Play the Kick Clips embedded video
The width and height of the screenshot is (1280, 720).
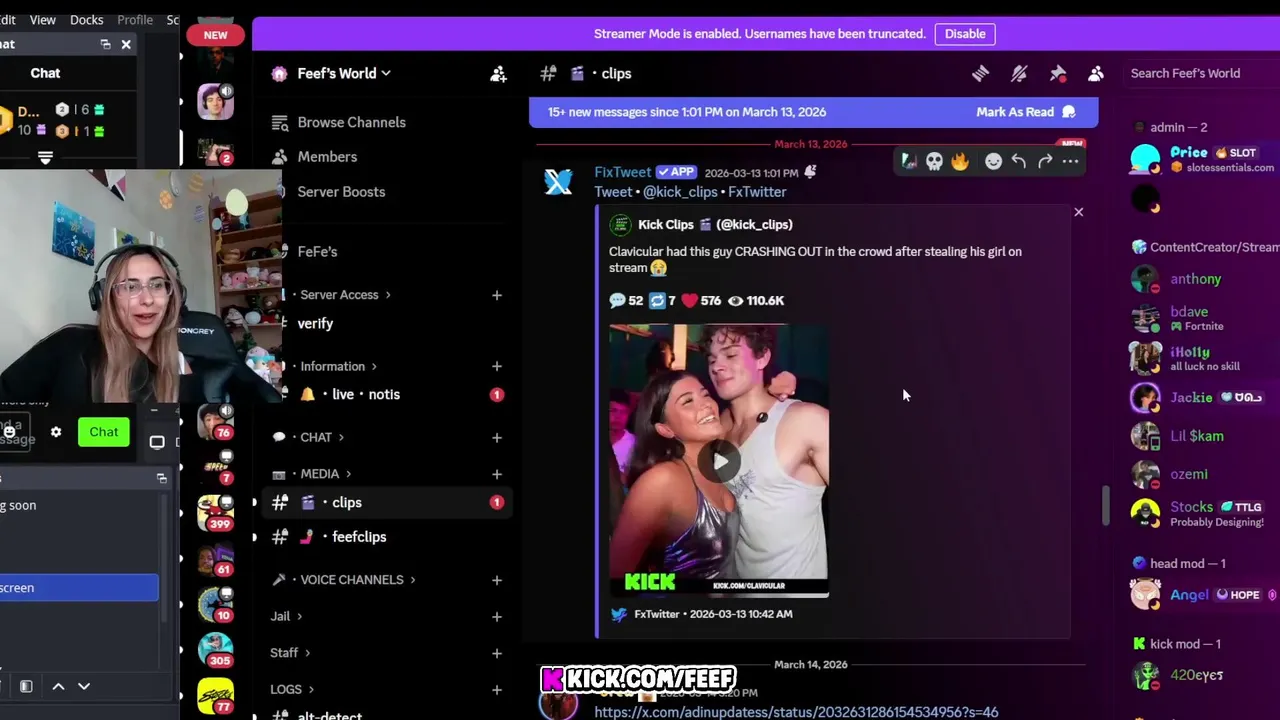720,461
